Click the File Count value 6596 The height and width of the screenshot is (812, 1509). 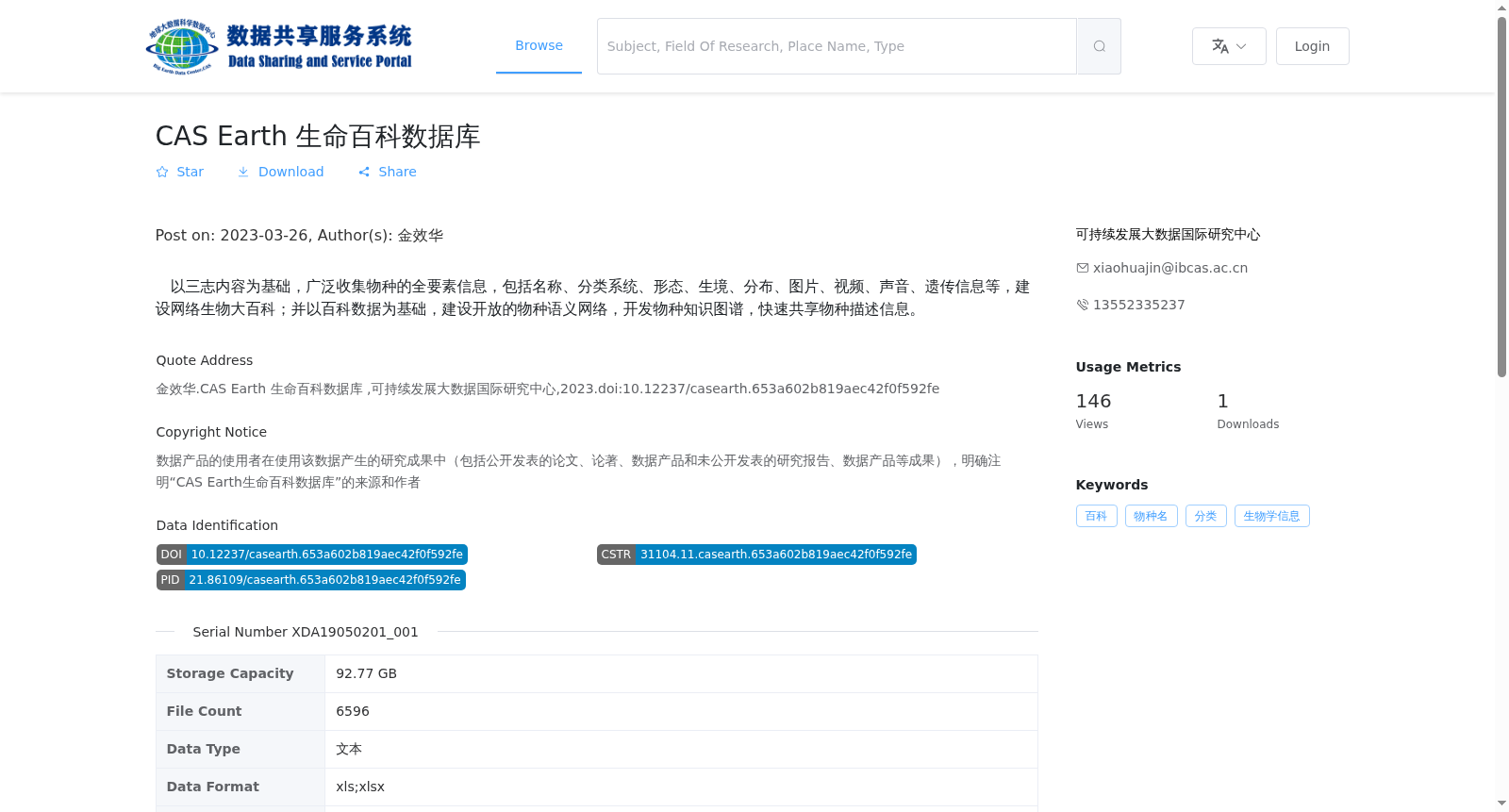click(x=353, y=711)
